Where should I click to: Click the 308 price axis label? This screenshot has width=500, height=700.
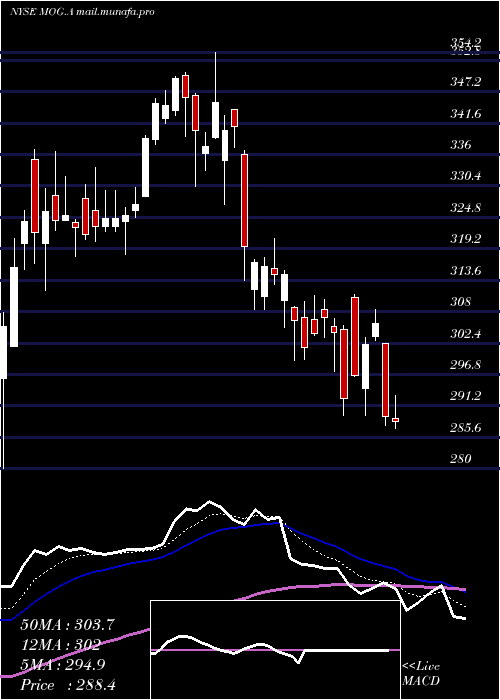point(461,302)
